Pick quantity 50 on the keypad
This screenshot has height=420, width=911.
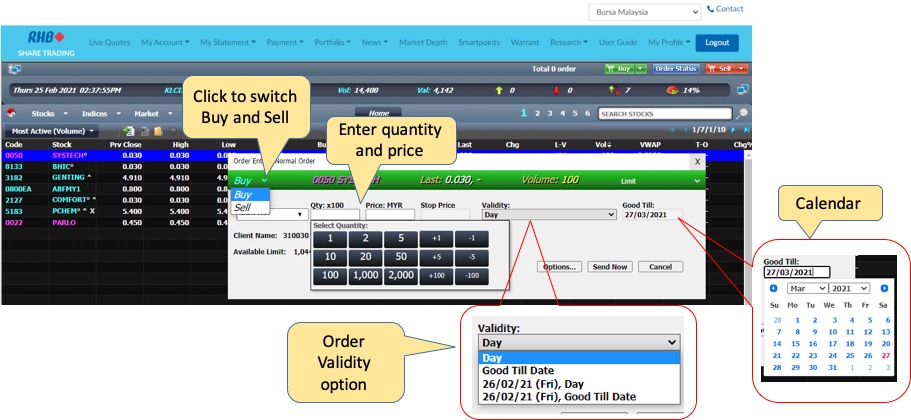(x=400, y=257)
